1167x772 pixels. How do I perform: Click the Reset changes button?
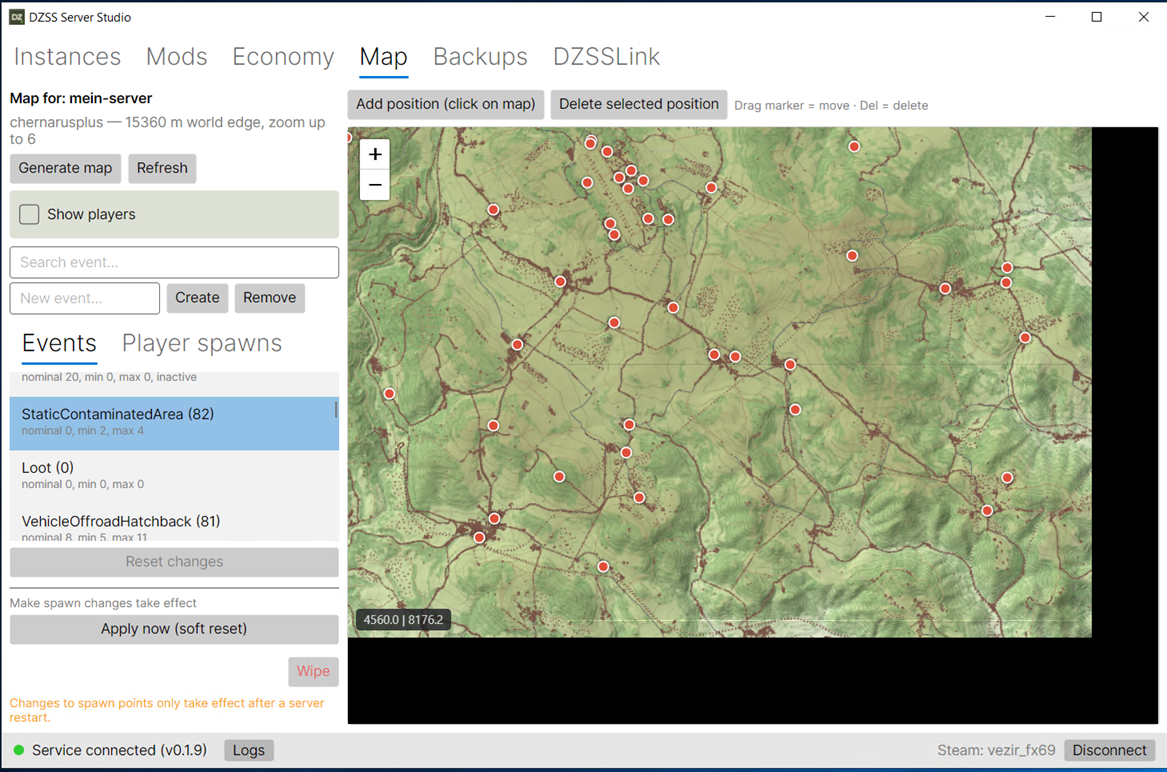[x=174, y=562]
